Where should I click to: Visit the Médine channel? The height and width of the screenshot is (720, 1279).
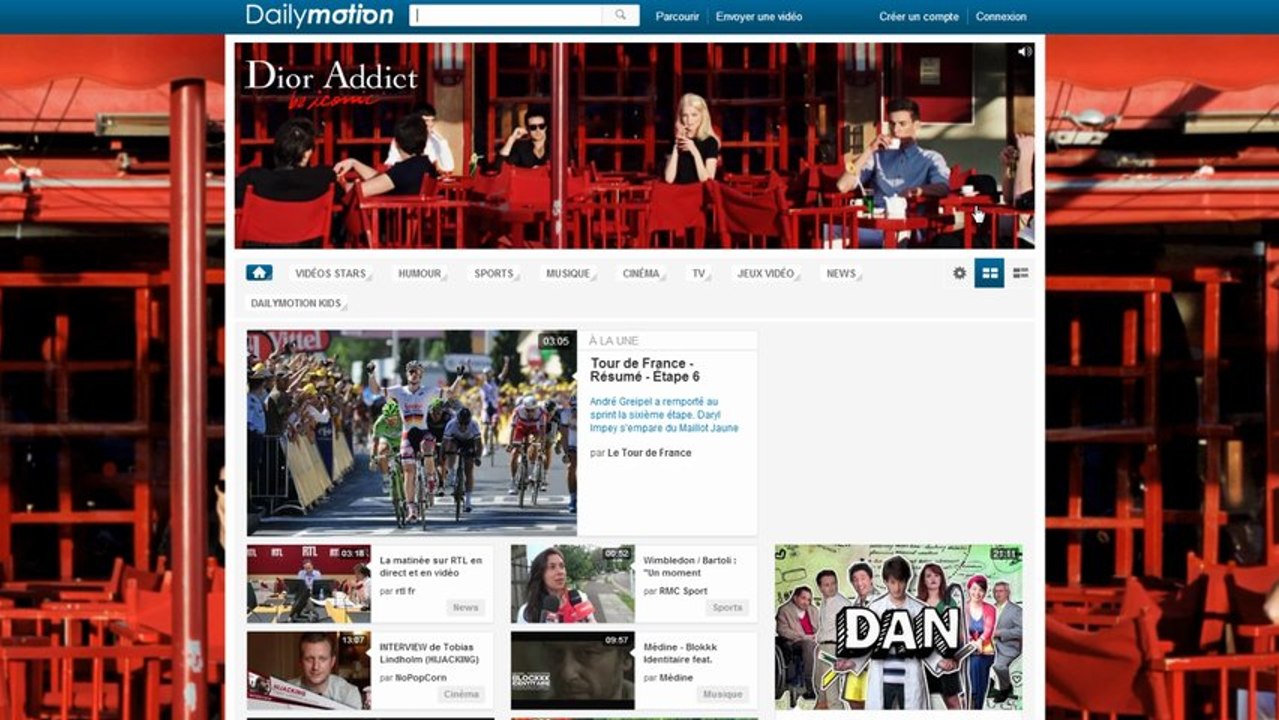coord(677,678)
